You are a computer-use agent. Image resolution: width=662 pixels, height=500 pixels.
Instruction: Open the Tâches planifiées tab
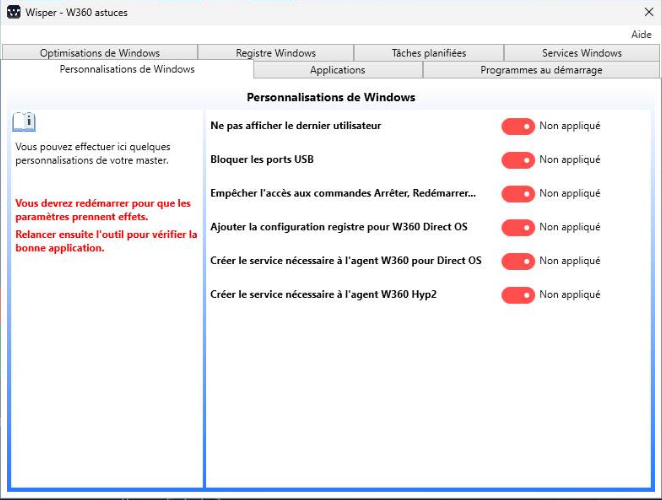click(x=429, y=53)
